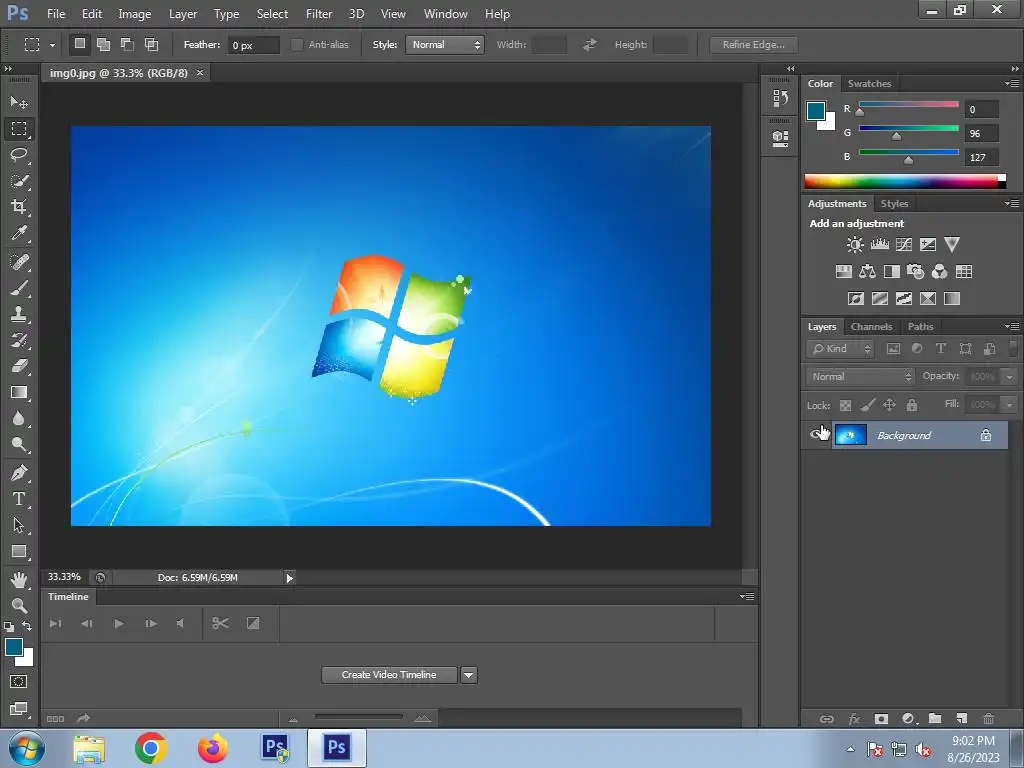Toggle Background layer visibility eye
1024x768 pixels.
tap(816, 435)
